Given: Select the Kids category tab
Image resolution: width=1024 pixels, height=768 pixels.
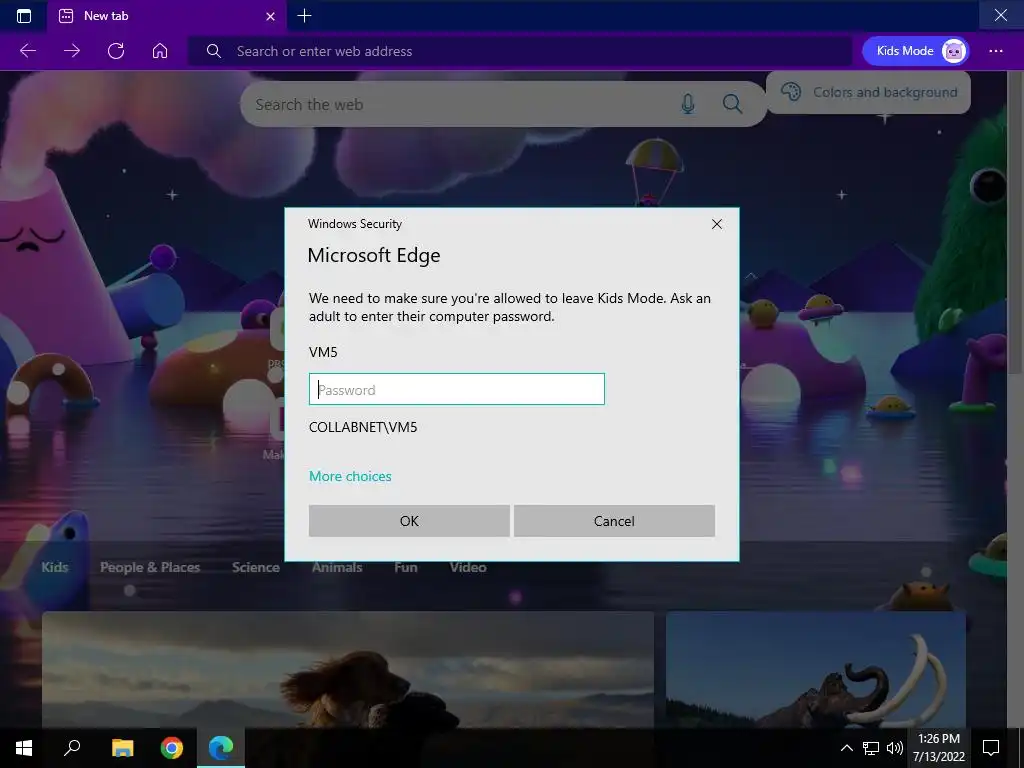Looking at the screenshot, I should [55, 567].
